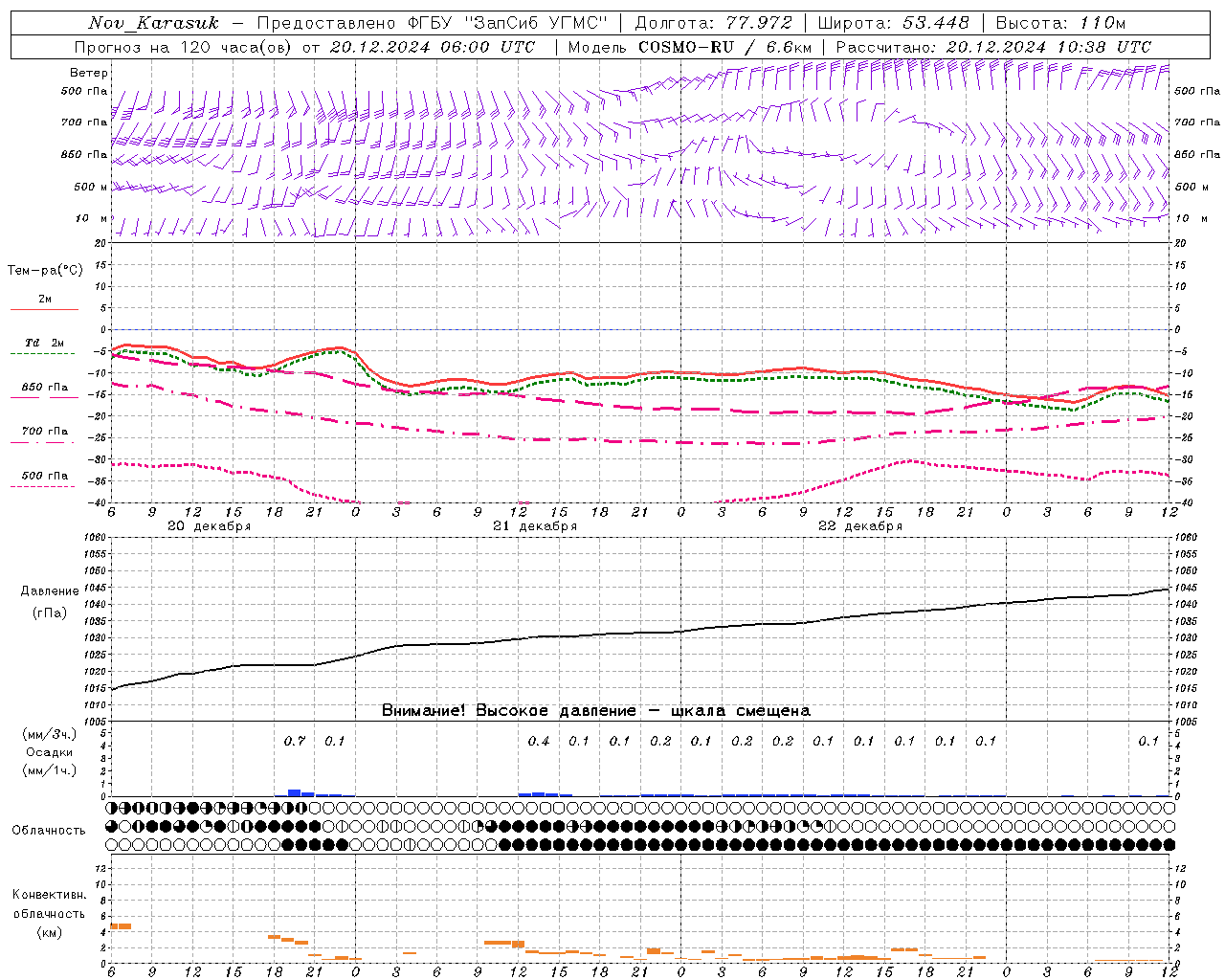The height and width of the screenshot is (980, 1225).
Task: Click the (мм/3ч.) precipitation unit label
Action: click(x=50, y=734)
